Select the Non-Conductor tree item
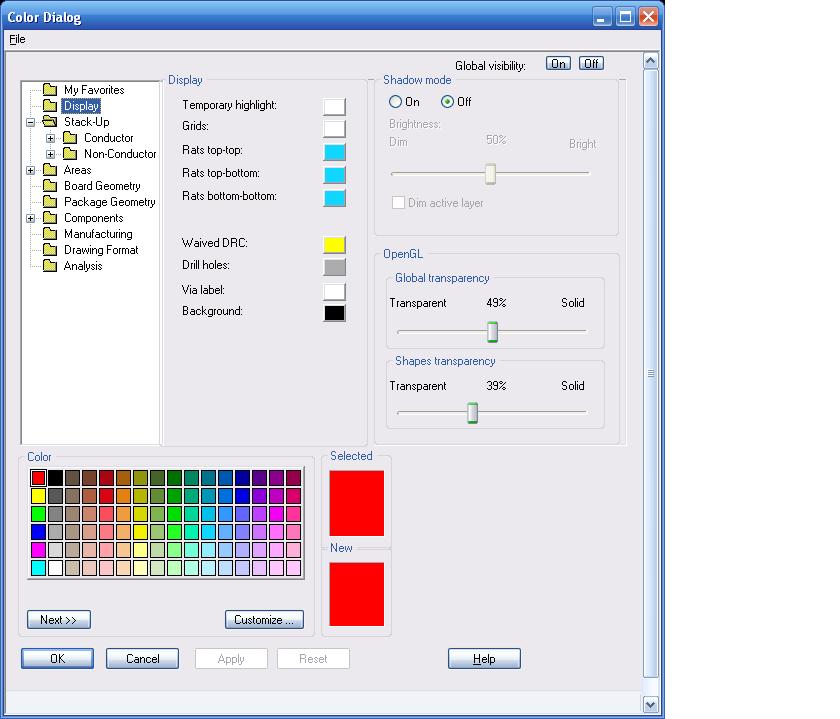The height and width of the screenshot is (719, 840). pos(119,154)
